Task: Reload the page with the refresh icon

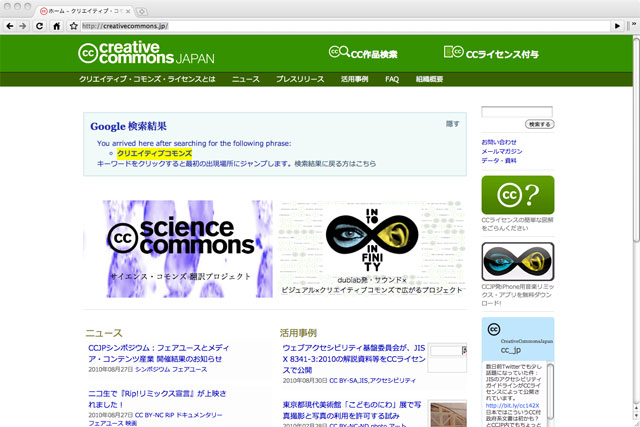Action: click(39, 26)
